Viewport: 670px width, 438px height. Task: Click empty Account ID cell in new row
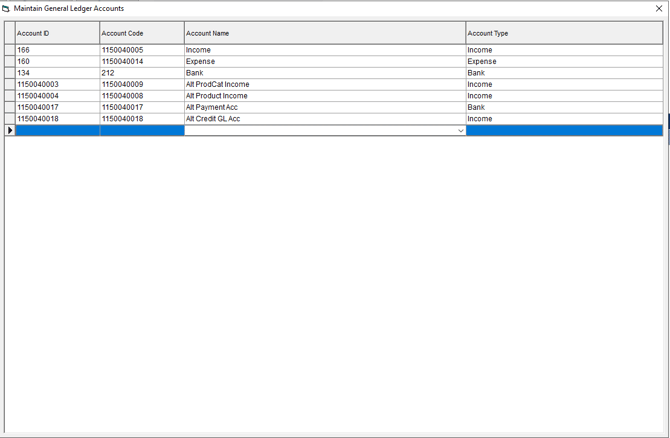pyautogui.click(x=57, y=130)
